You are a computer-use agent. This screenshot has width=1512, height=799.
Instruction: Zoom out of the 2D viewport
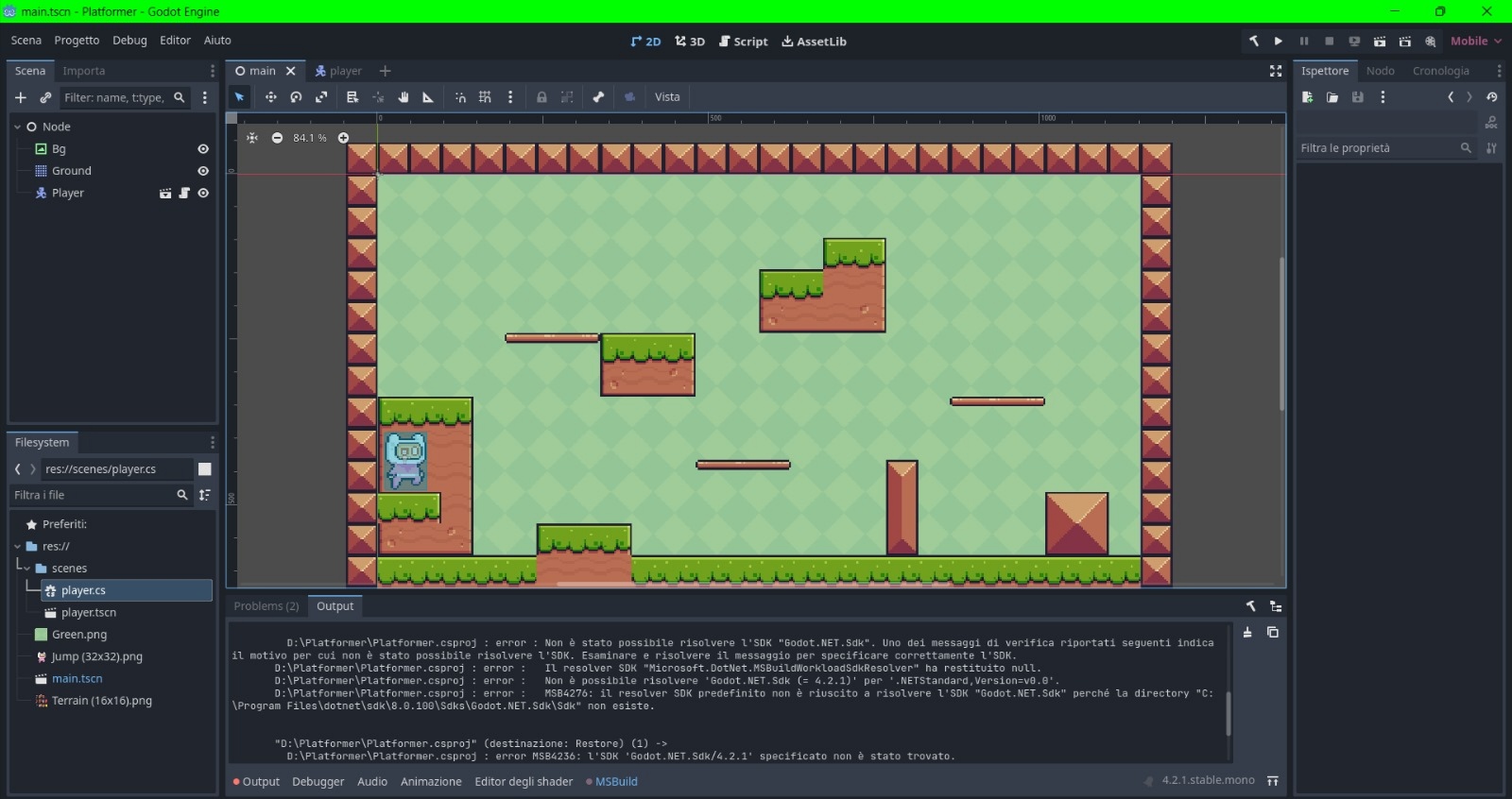[277, 138]
